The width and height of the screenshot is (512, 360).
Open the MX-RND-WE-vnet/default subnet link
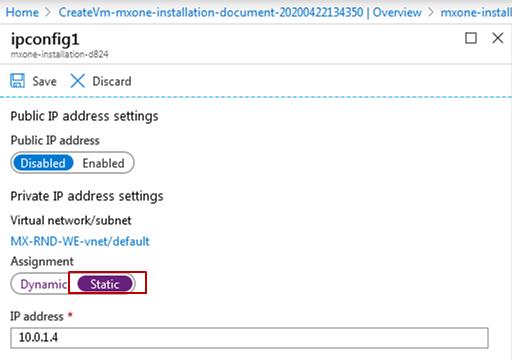(80, 241)
